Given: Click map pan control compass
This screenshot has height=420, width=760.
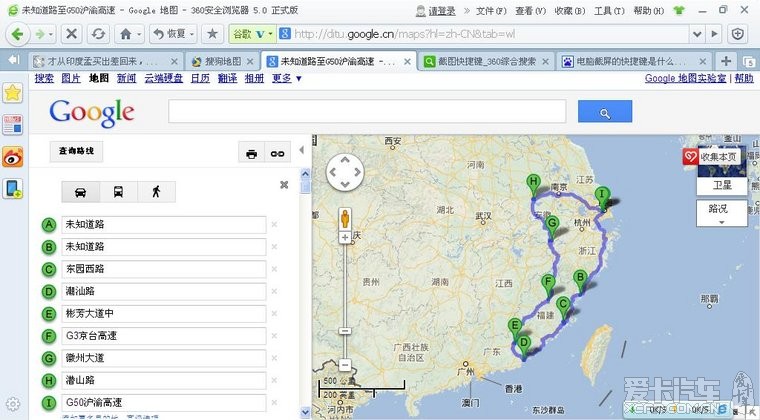Looking at the screenshot, I should click(345, 172).
